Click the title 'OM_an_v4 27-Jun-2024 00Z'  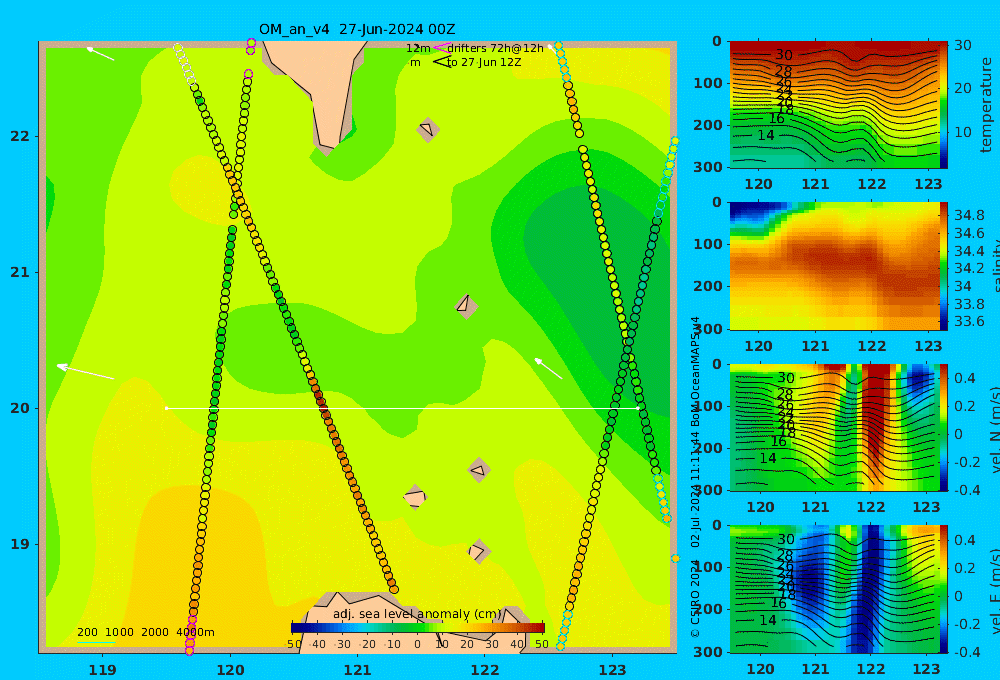coord(357,29)
